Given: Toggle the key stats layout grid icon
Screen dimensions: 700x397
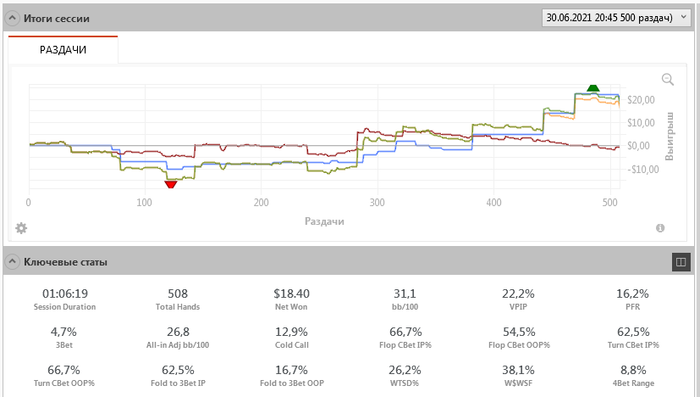Looking at the screenshot, I should [x=681, y=262].
